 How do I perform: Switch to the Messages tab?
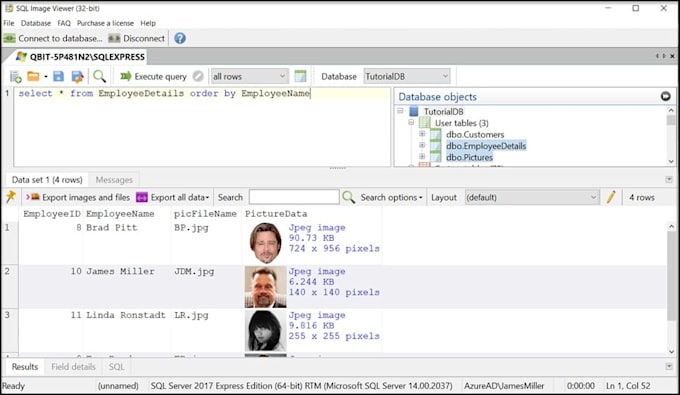(x=114, y=180)
